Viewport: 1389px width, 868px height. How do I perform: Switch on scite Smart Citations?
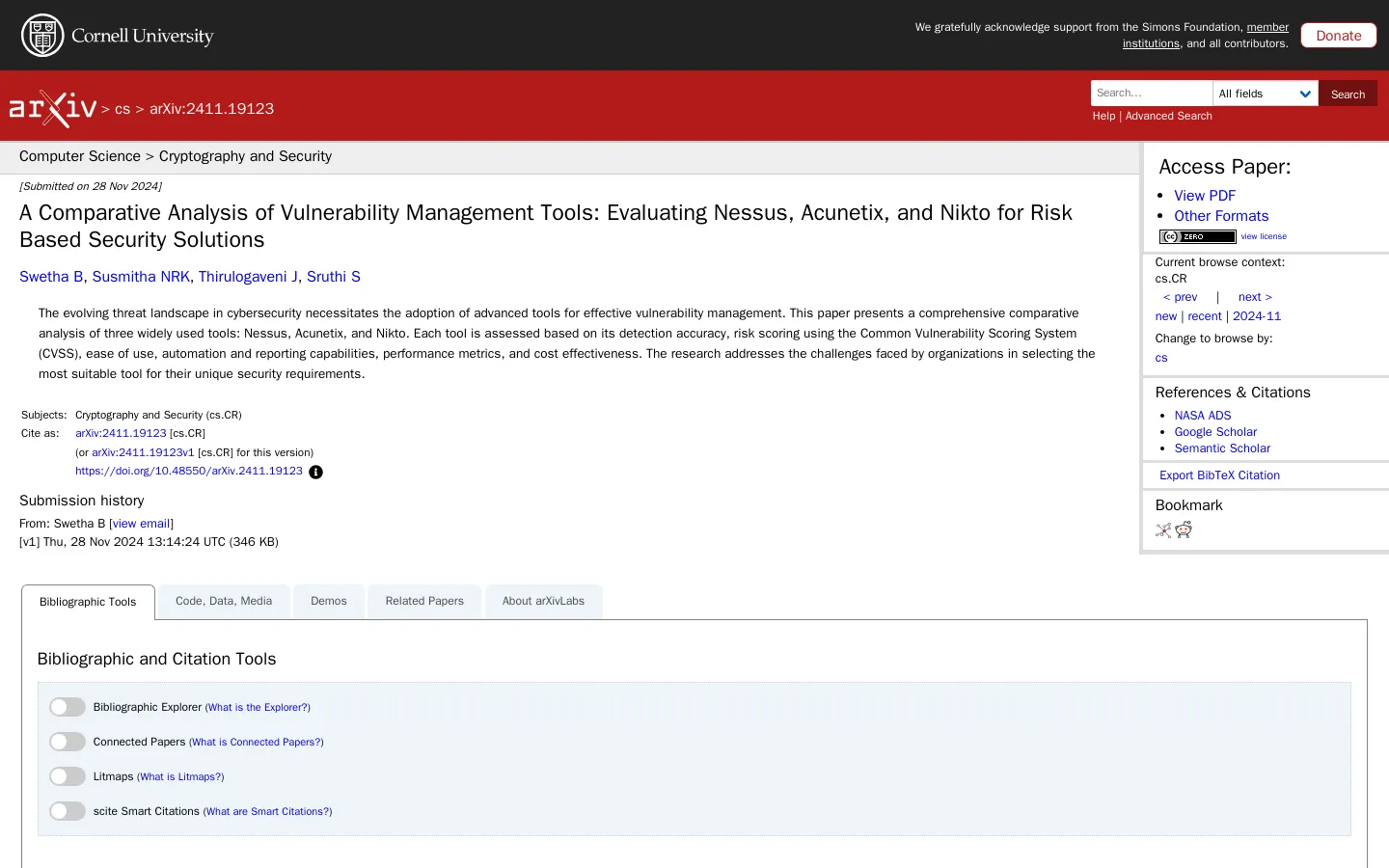(x=68, y=811)
